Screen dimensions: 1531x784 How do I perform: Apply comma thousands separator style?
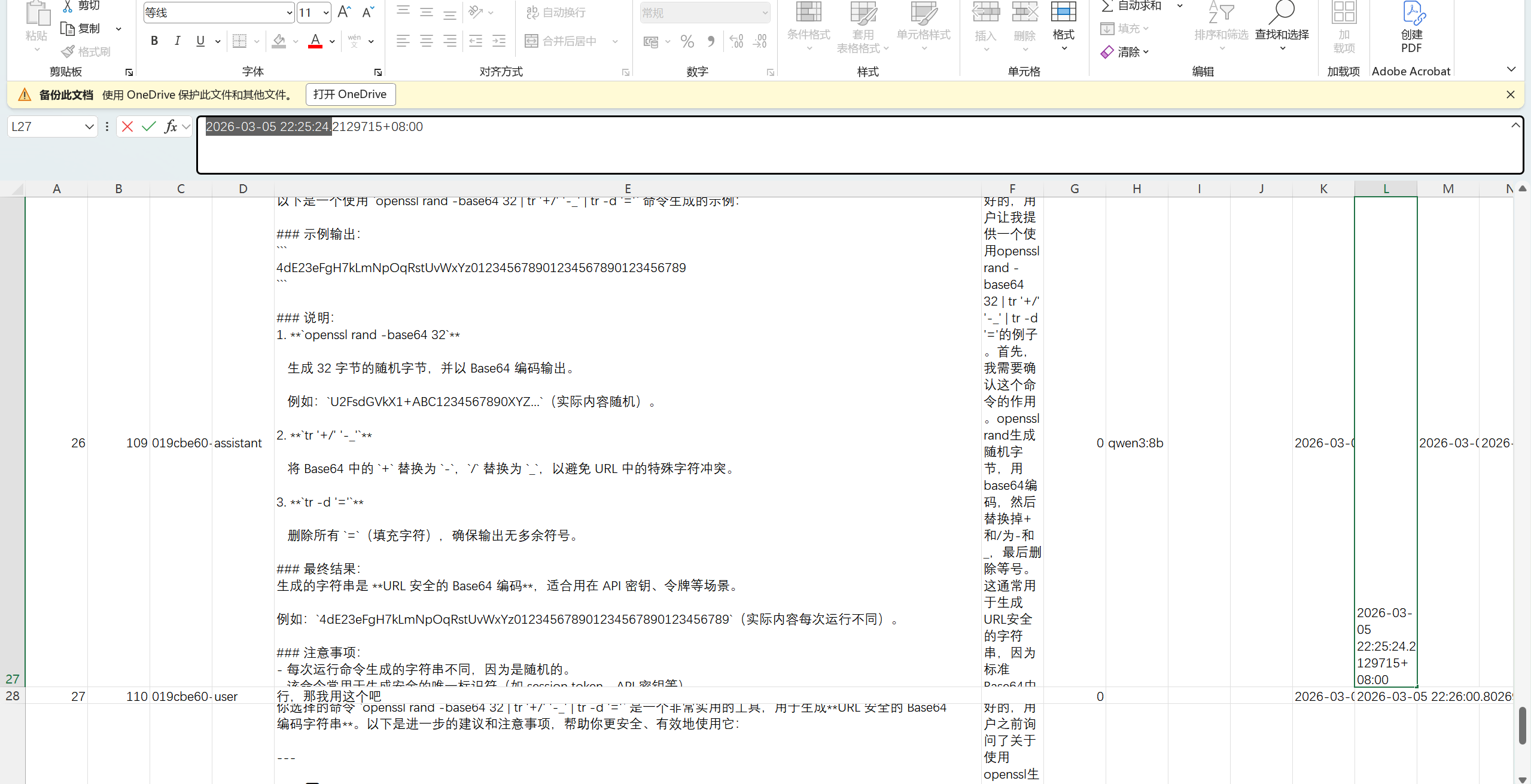711,41
